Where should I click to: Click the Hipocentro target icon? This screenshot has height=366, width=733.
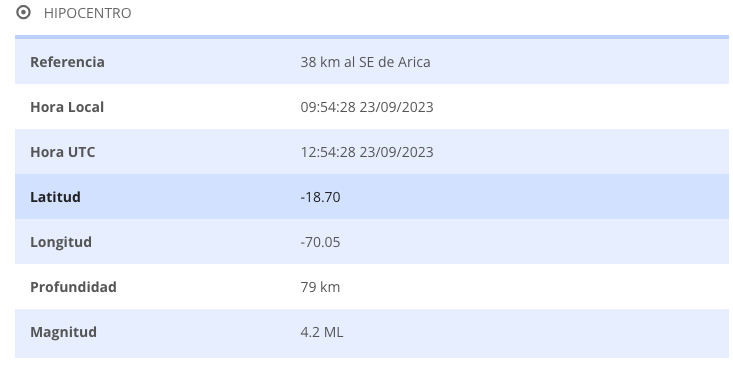point(23,13)
